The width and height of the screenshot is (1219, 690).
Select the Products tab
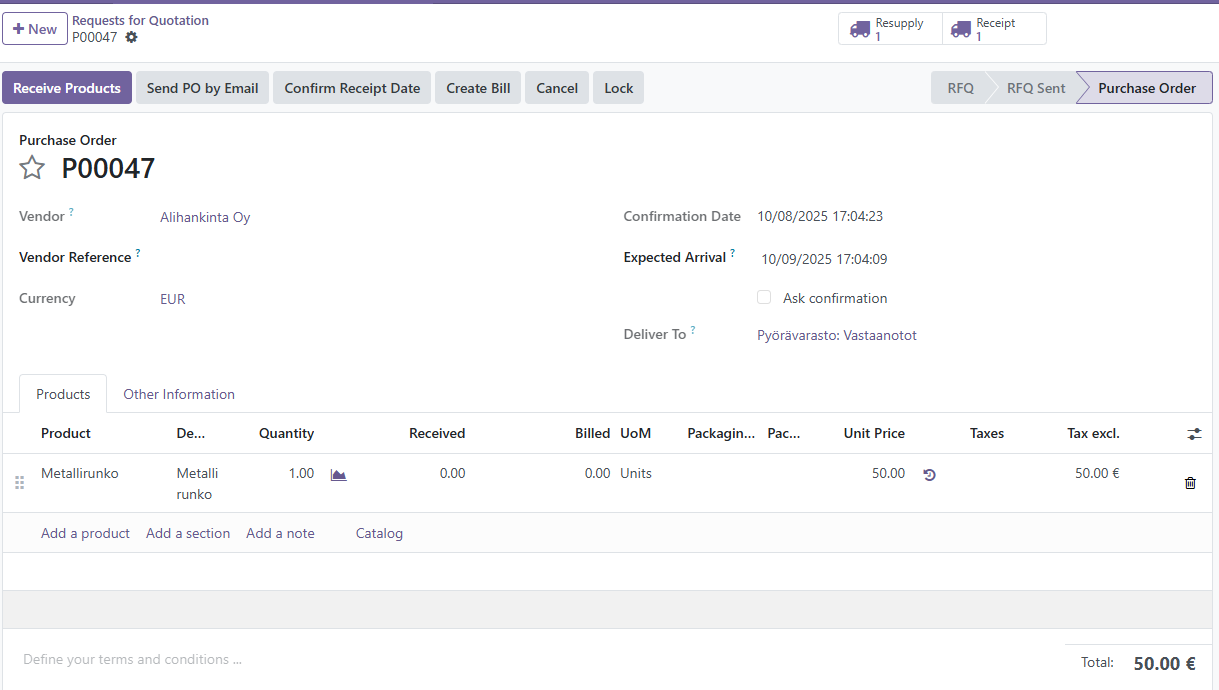click(63, 394)
